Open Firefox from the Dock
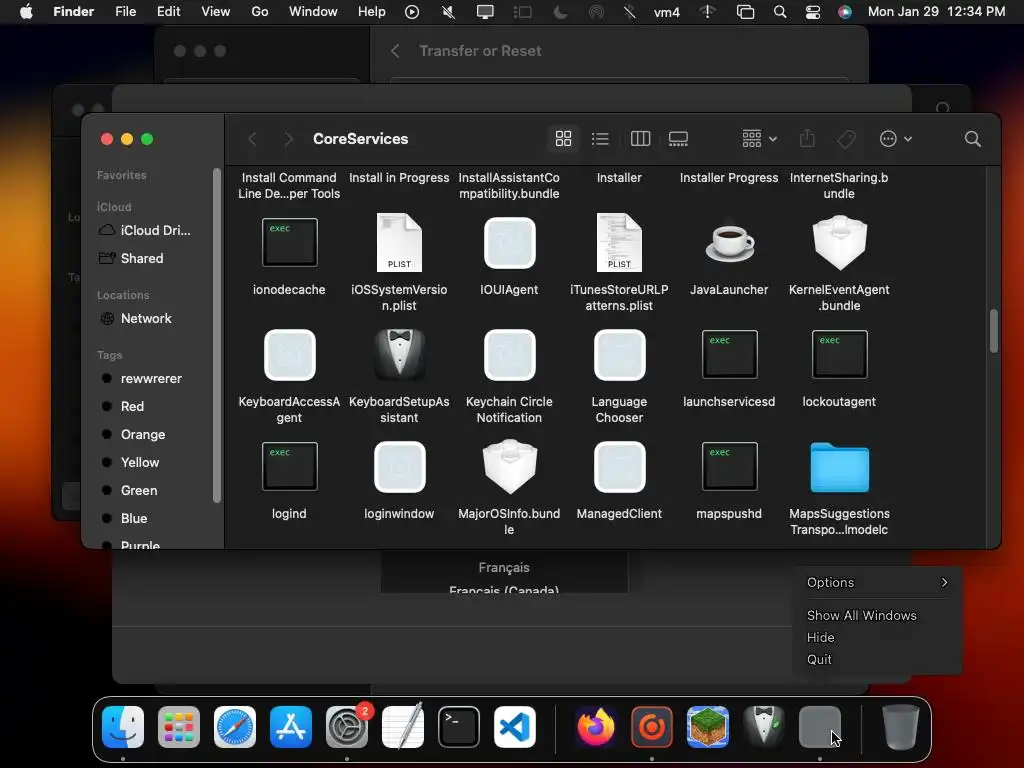Viewport: 1024px width, 768px height. click(x=596, y=727)
